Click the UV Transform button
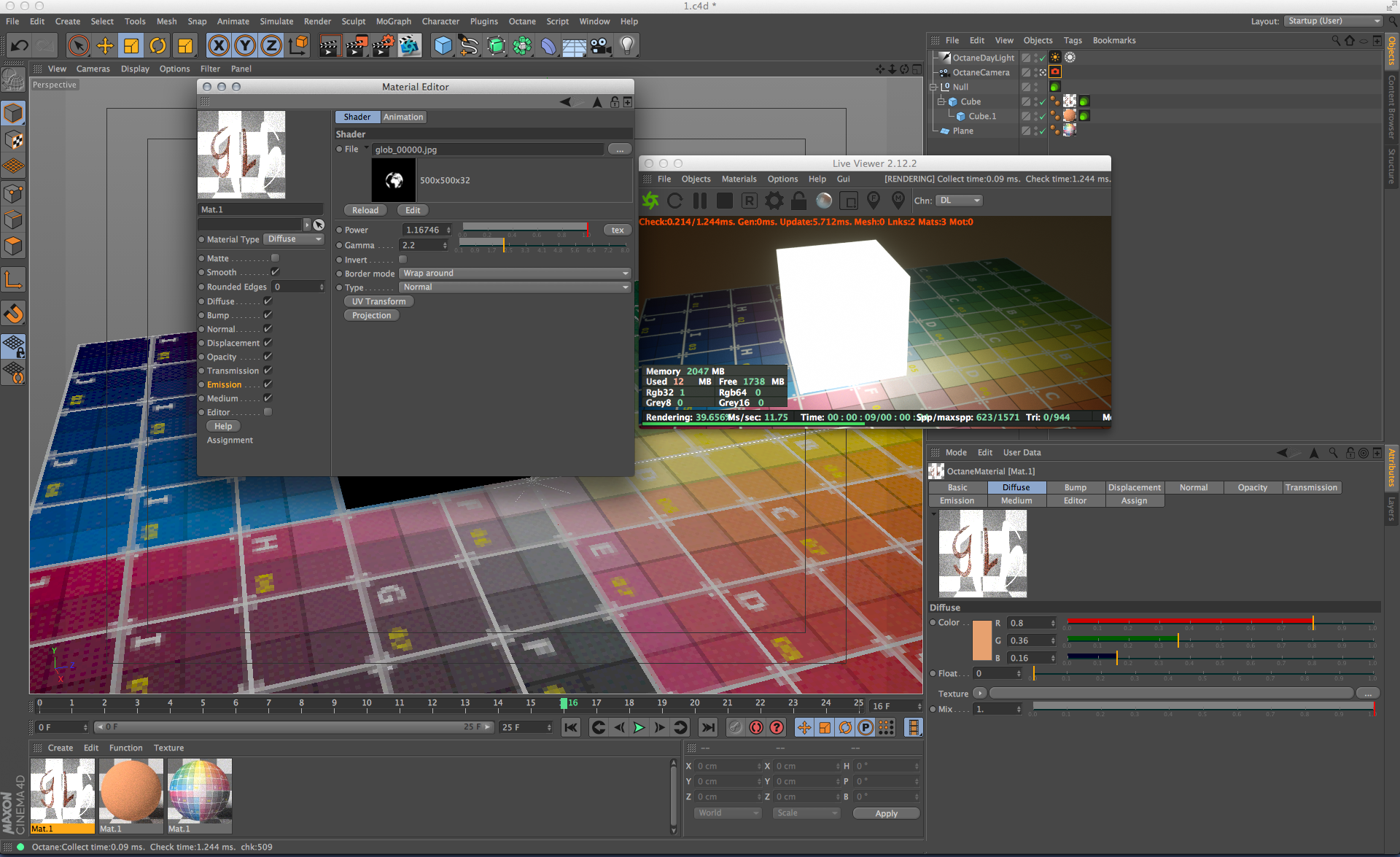Viewport: 1400px width, 857px height. (x=378, y=301)
